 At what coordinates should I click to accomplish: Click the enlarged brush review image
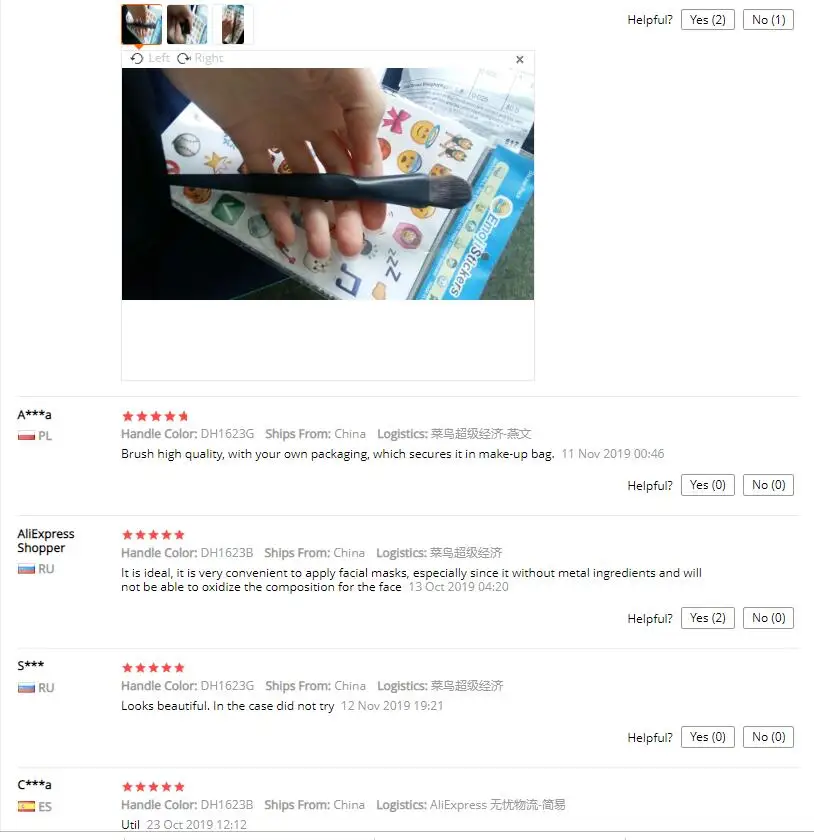pyautogui.click(x=327, y=184)
